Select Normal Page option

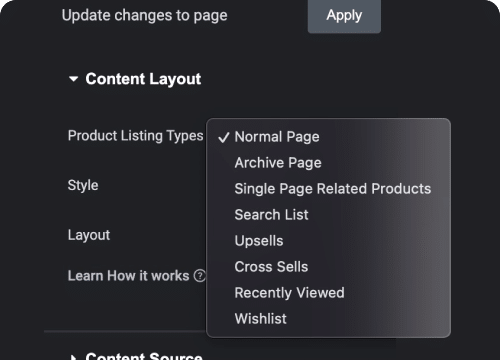pyautogui.click(x=328, y=137)
